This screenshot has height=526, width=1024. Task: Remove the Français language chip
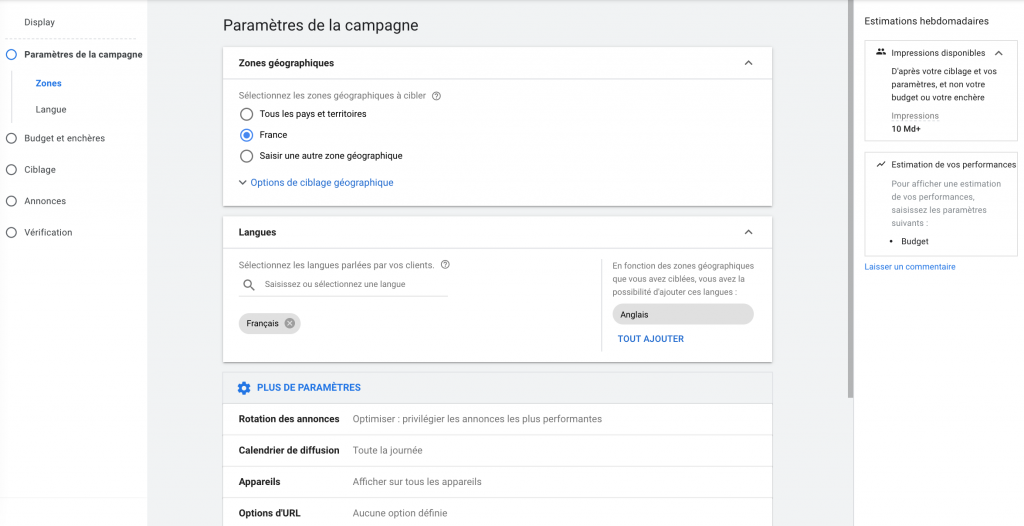click(x=290, y=323)
